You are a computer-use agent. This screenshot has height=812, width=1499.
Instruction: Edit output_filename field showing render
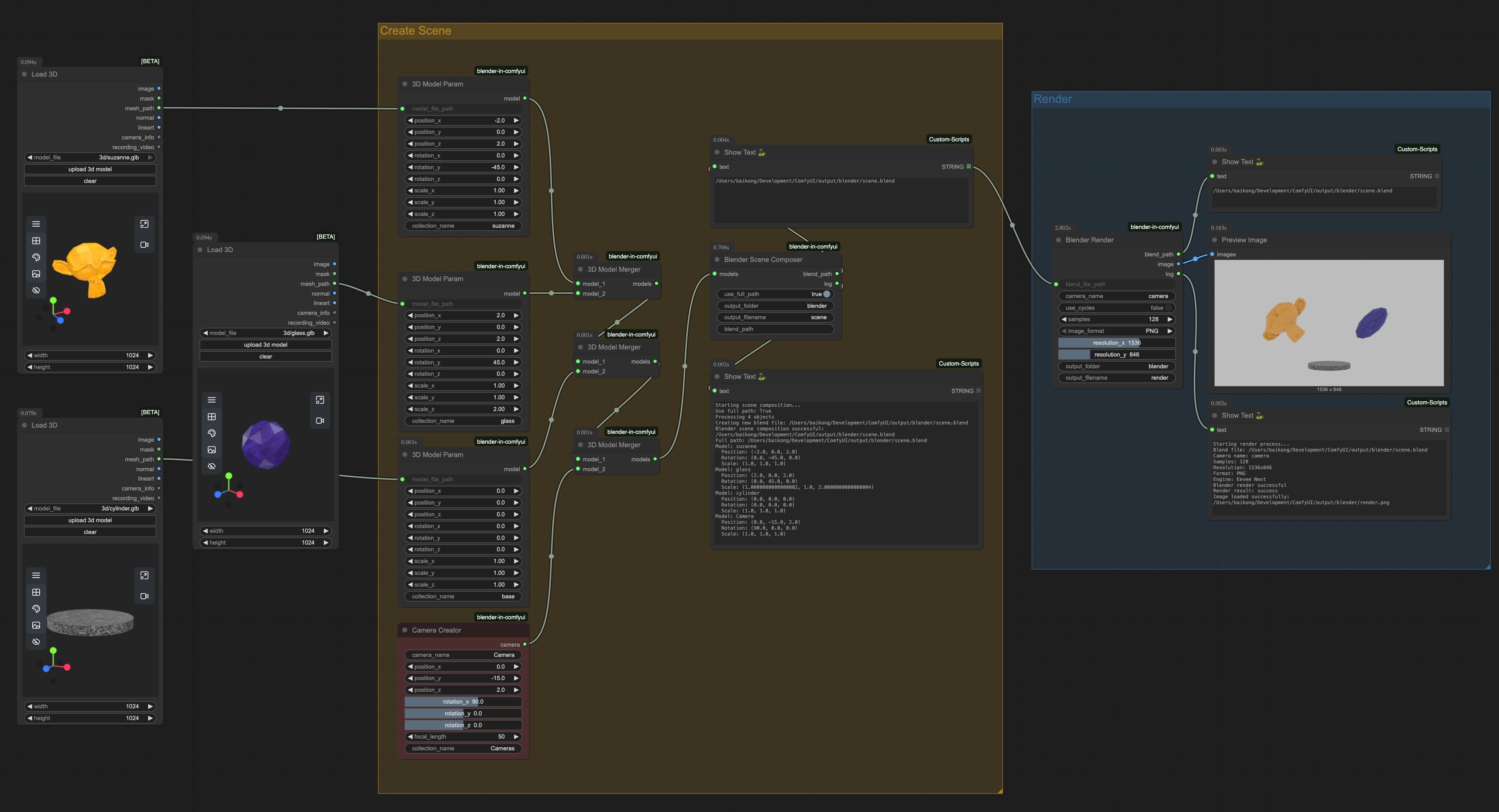tap(1117, 378)
